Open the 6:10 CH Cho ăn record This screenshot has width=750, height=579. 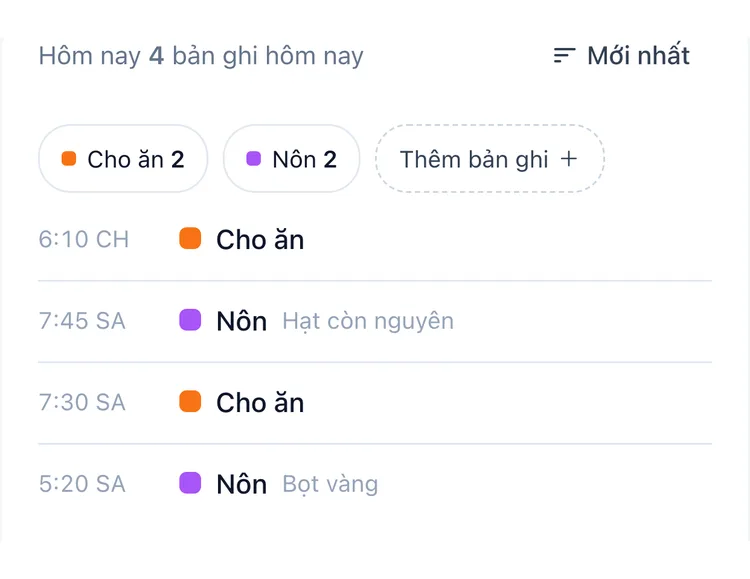pyautogui.click(x=375, y=239)
